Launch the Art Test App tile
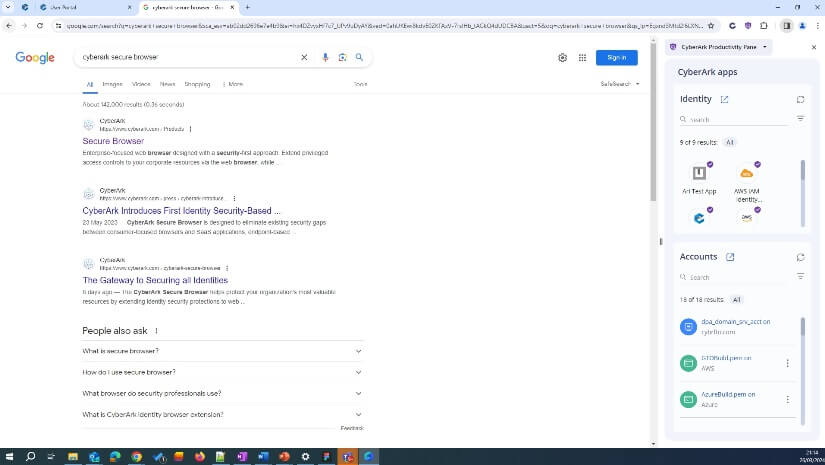This screenshot has width=825, height=465. (699, 178)
